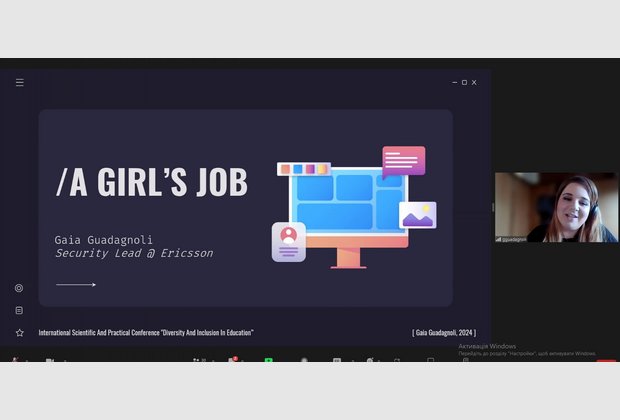This screenshot has height=420, width=620.
Task: Click the document icon in left sidebar
Action: pos(19,310)
